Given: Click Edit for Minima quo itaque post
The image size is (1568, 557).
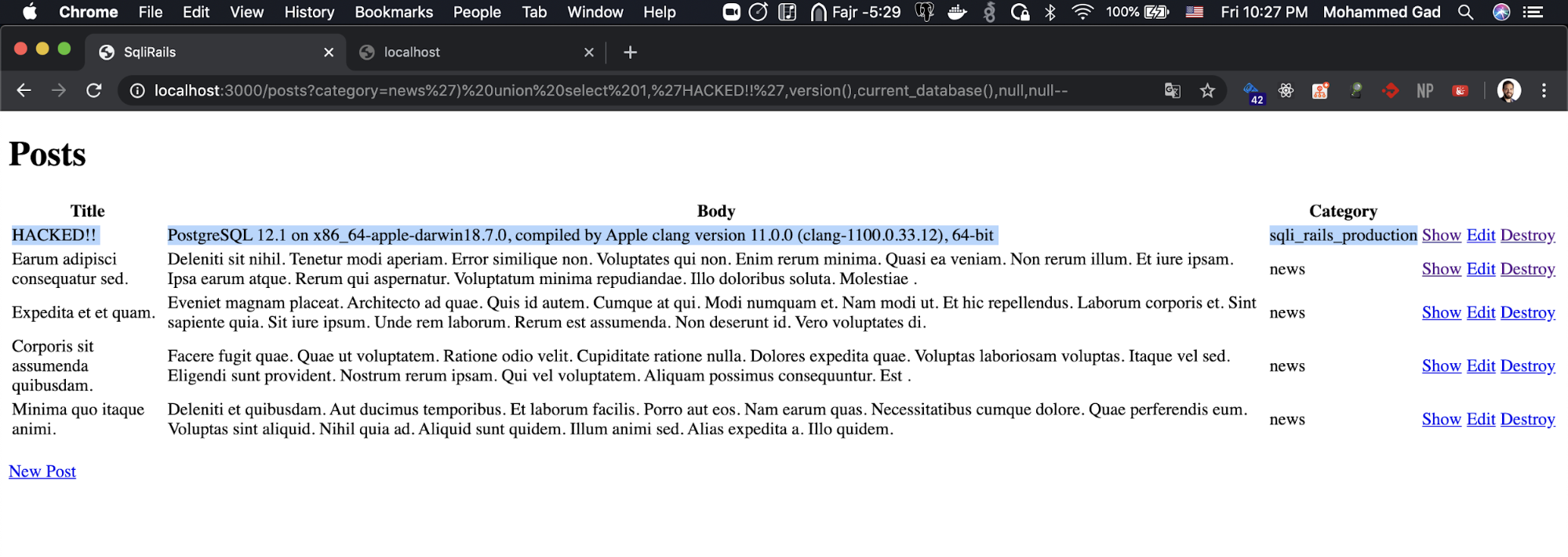Looking at the screenshot, I should 1481,420.
